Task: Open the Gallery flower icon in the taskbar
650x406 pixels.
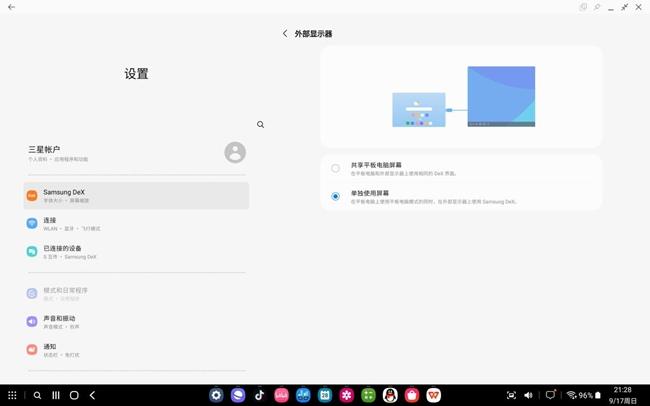Action: tap(347, 395)
